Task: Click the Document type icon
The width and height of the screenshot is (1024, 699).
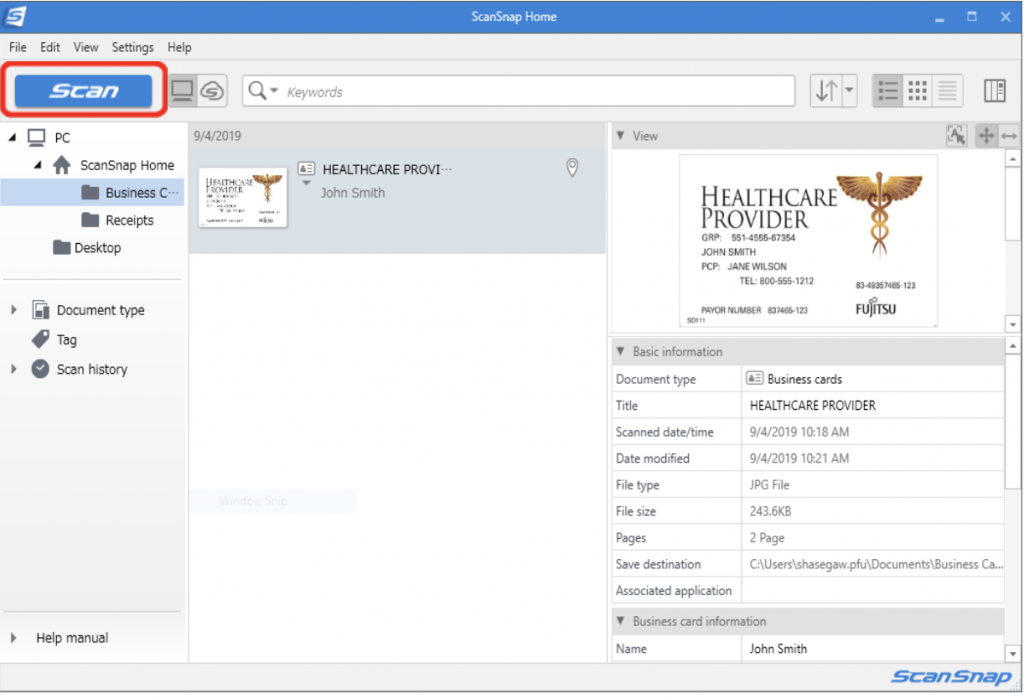Action: [x=40, y=309]
